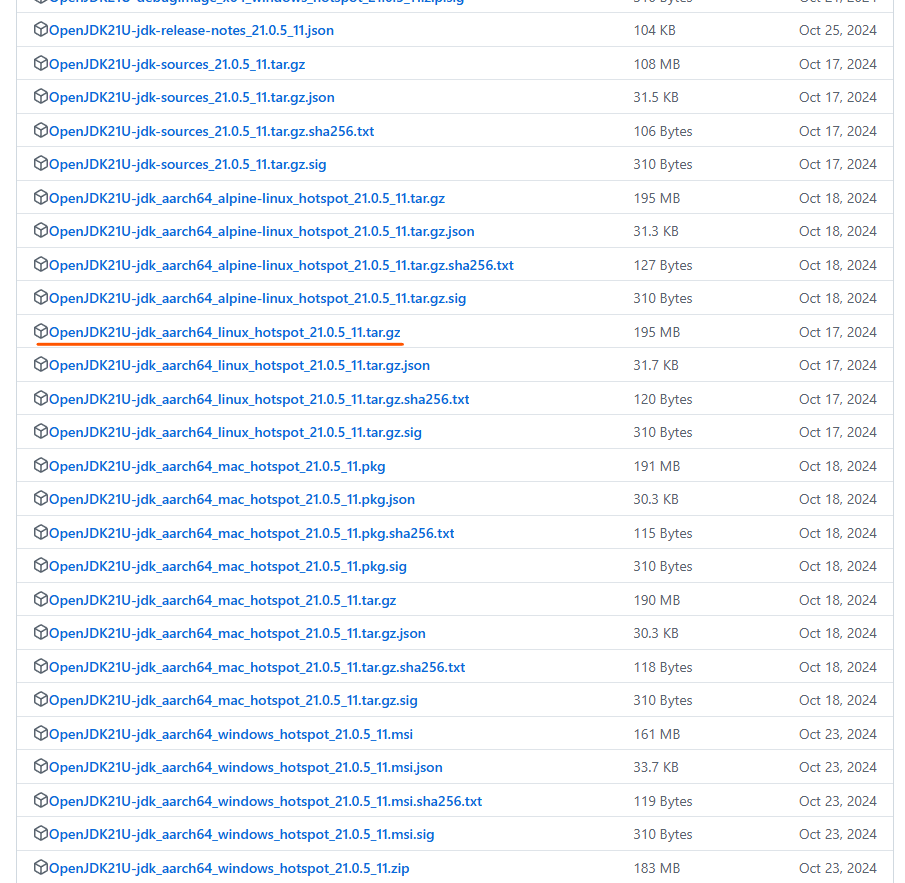905x883 pixels.
Task: Open jdk-sources tar.gz.sig link
Action: [x=188, y=164]
